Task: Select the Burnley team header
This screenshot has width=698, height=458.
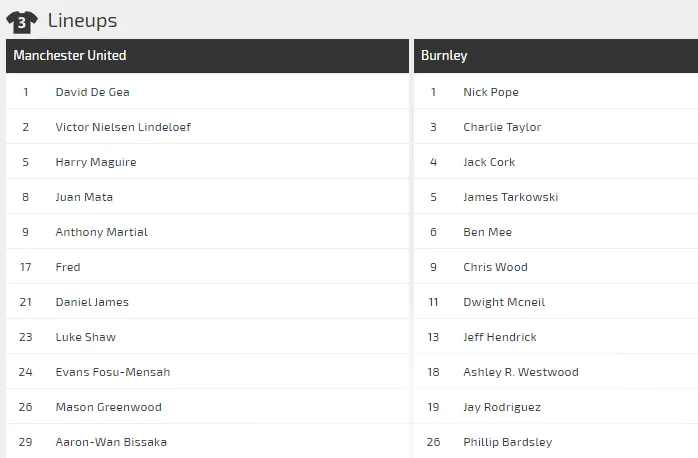Action: coord(444,56)
